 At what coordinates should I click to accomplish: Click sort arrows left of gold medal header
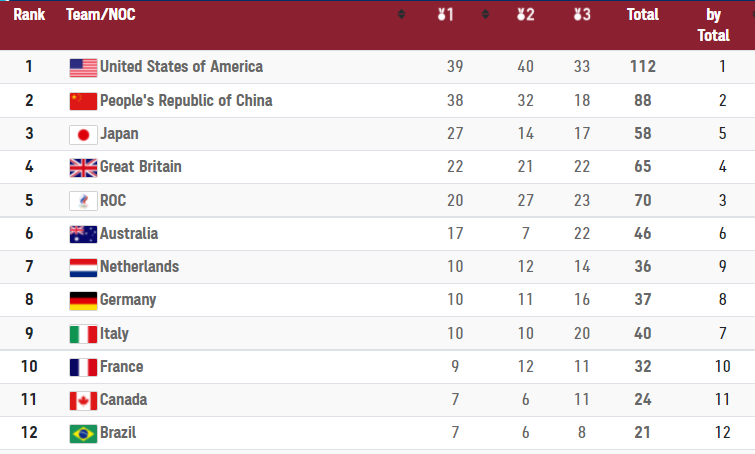(x=402, y=15)
